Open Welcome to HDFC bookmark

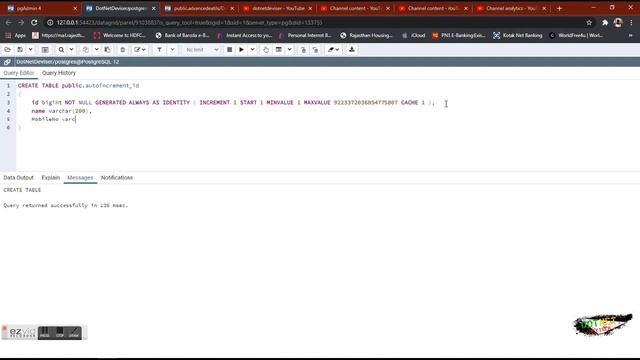pyautogui.click(x=120, y=36)
